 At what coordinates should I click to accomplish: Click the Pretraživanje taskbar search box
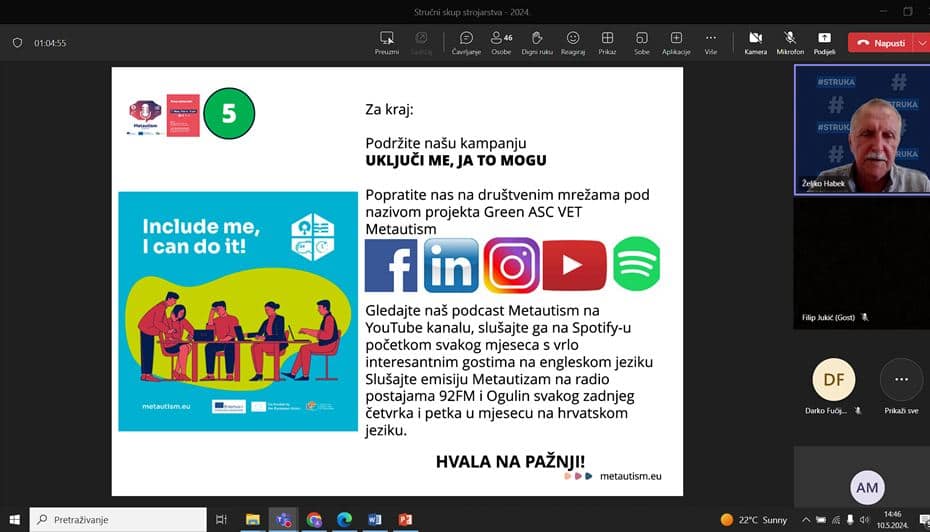(x=118, y=520)
